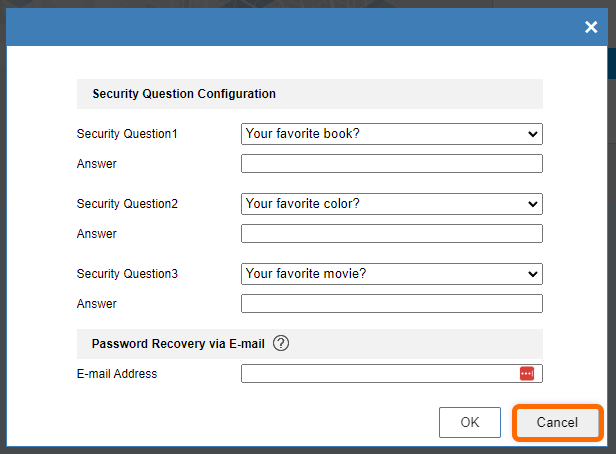Select the Security Question2 label text
The height and width of the screenshot is (454, 616).
pyautogui.click(x=127, y=204)
